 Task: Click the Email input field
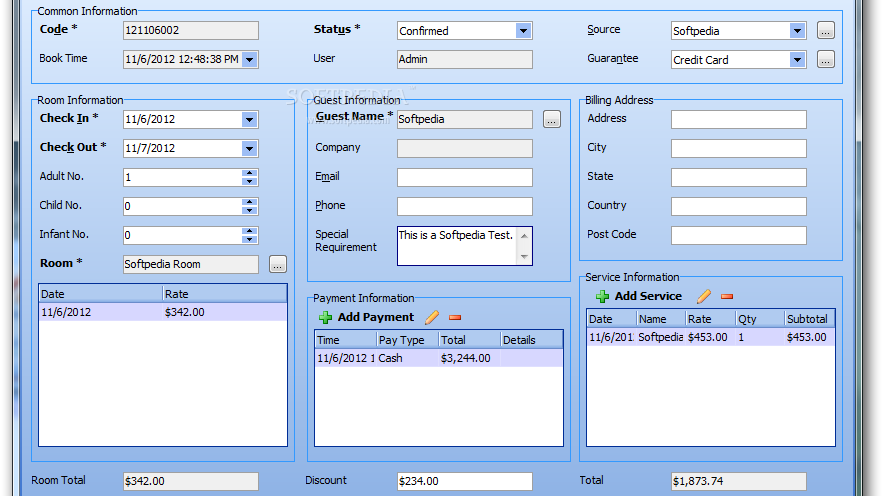click(465, 177)
